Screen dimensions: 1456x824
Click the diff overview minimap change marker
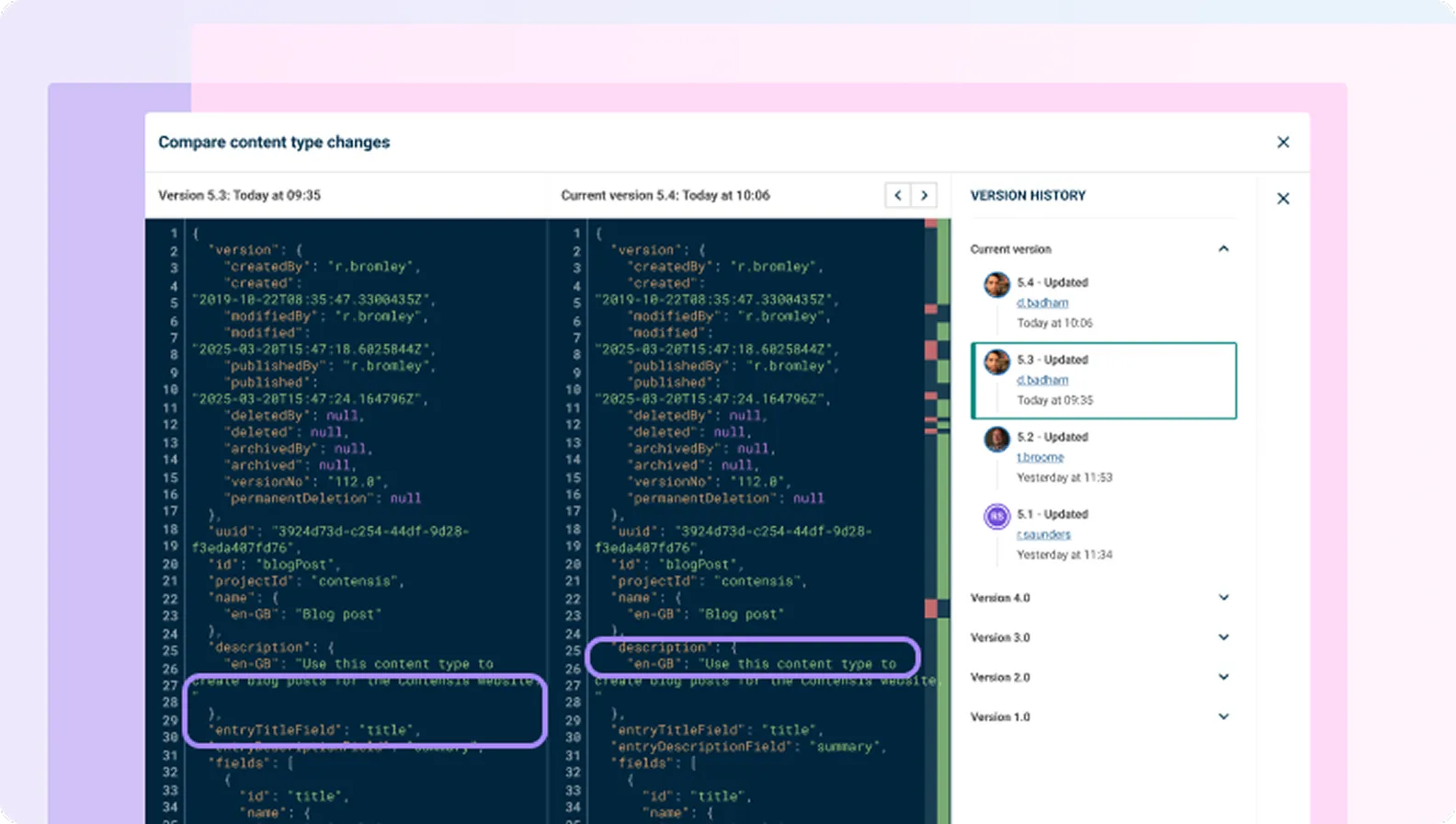[930, 349]
